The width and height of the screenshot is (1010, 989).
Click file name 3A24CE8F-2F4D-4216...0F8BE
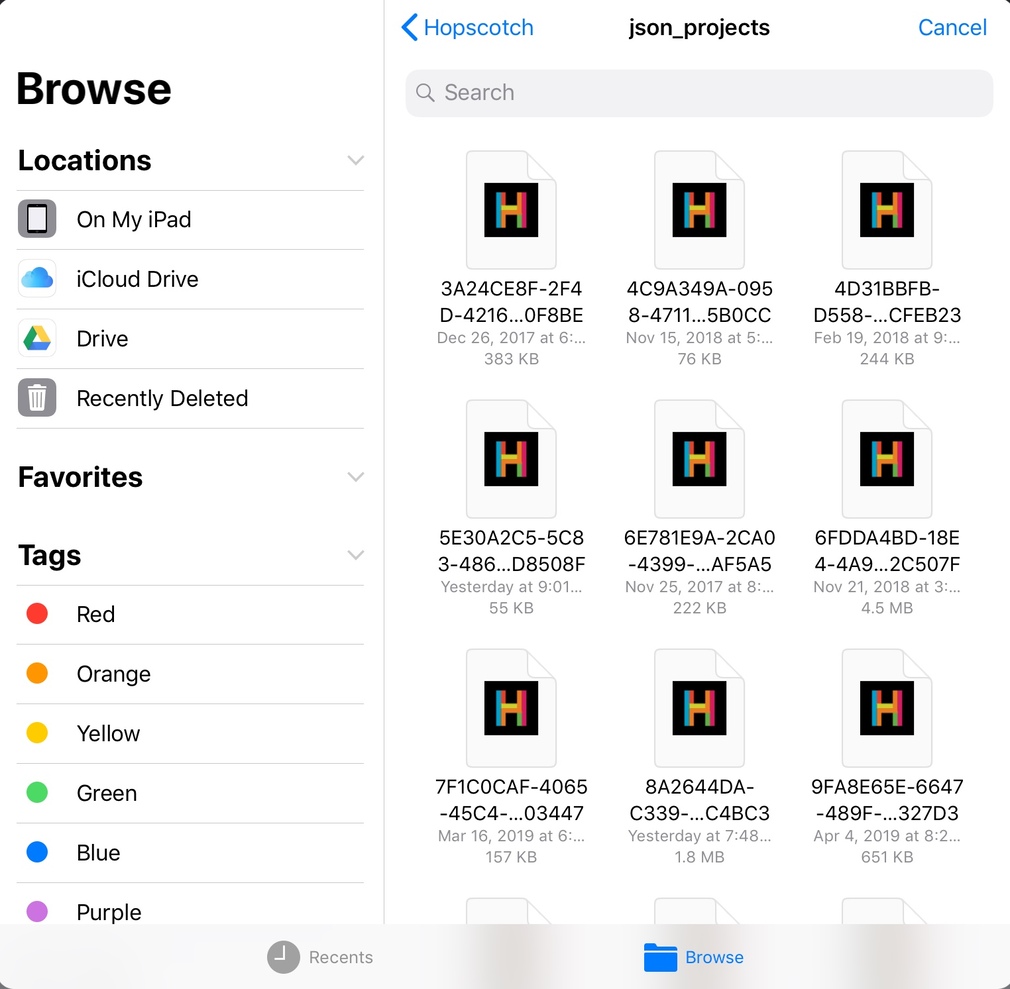511,302
